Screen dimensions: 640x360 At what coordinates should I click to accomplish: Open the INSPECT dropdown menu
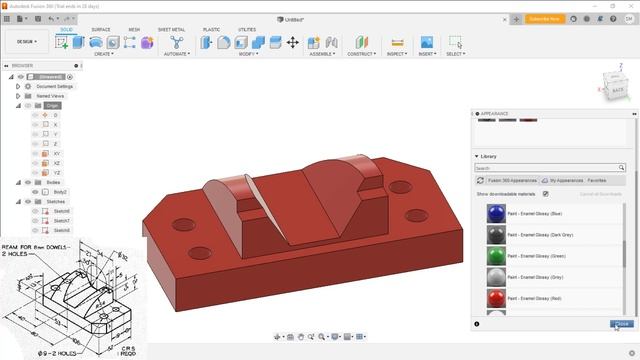[x=397, y=54]
